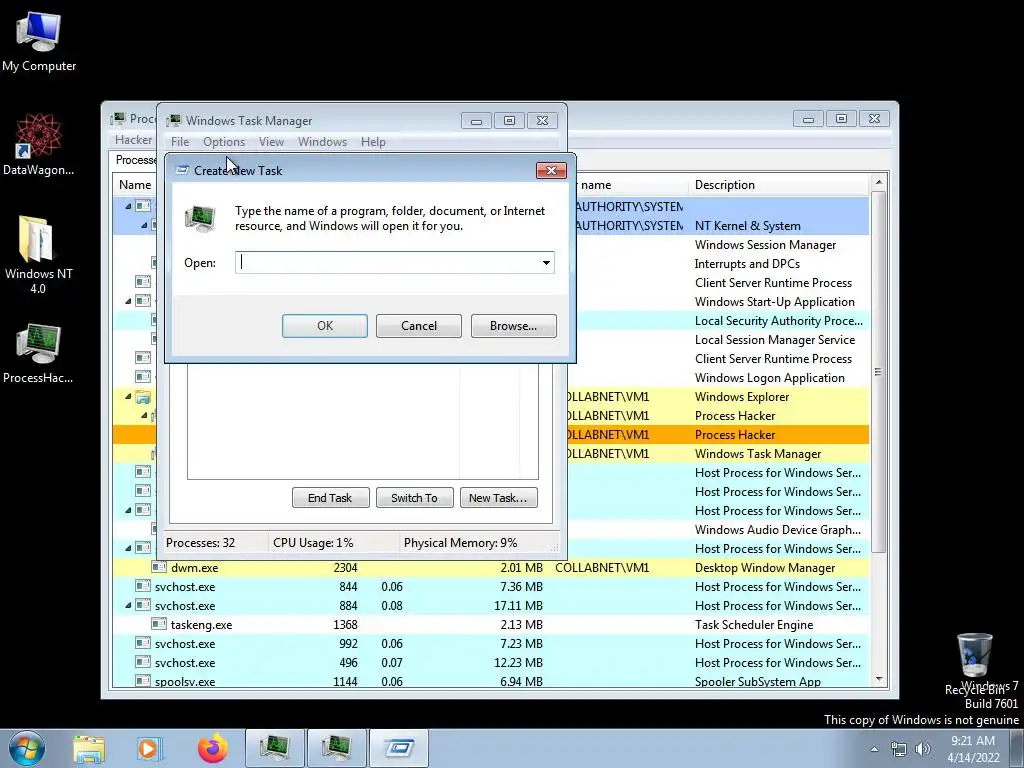
Task: Click OK in Create New Task
Action: [325, 326]
